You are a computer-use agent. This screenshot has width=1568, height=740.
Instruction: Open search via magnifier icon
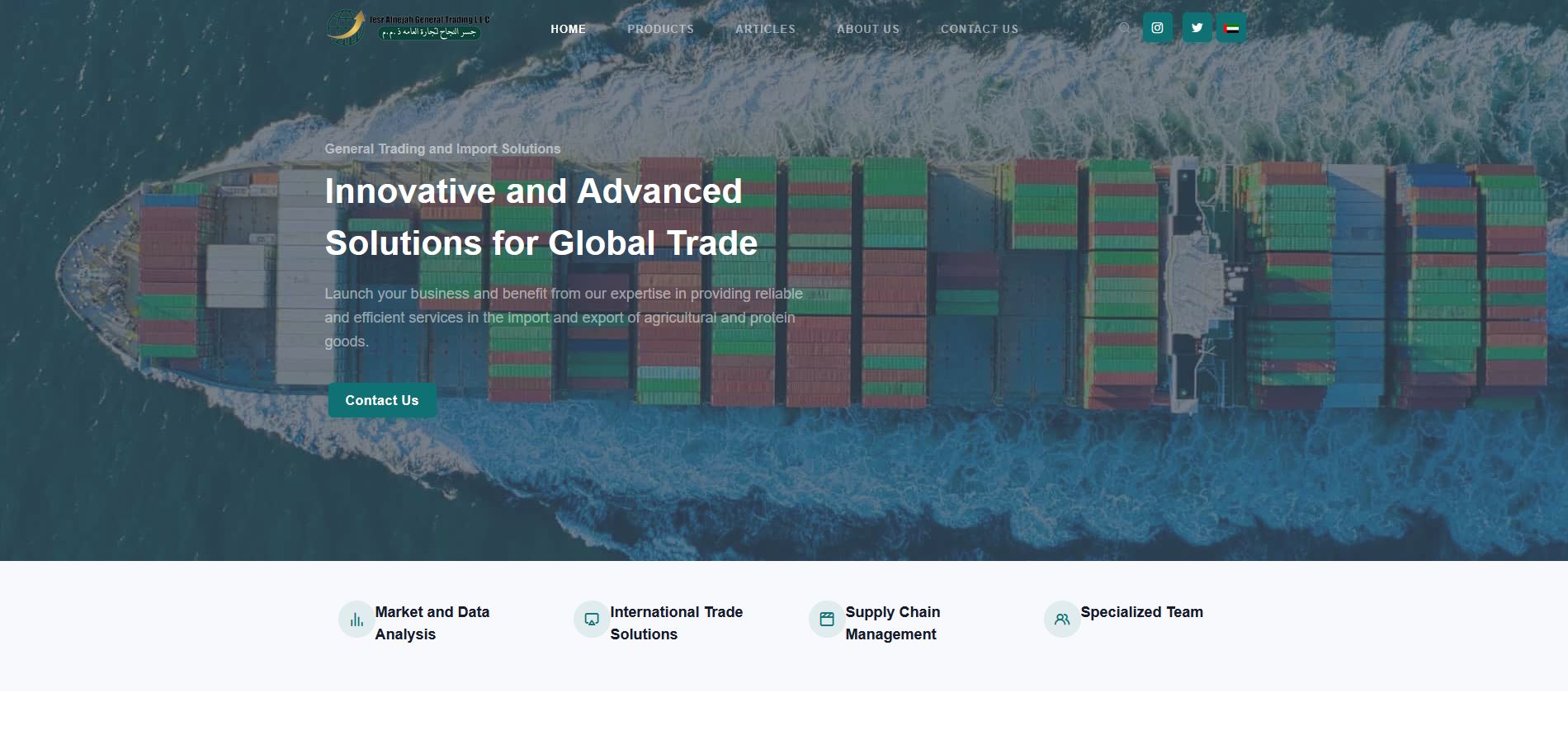tap(1124, 28)
